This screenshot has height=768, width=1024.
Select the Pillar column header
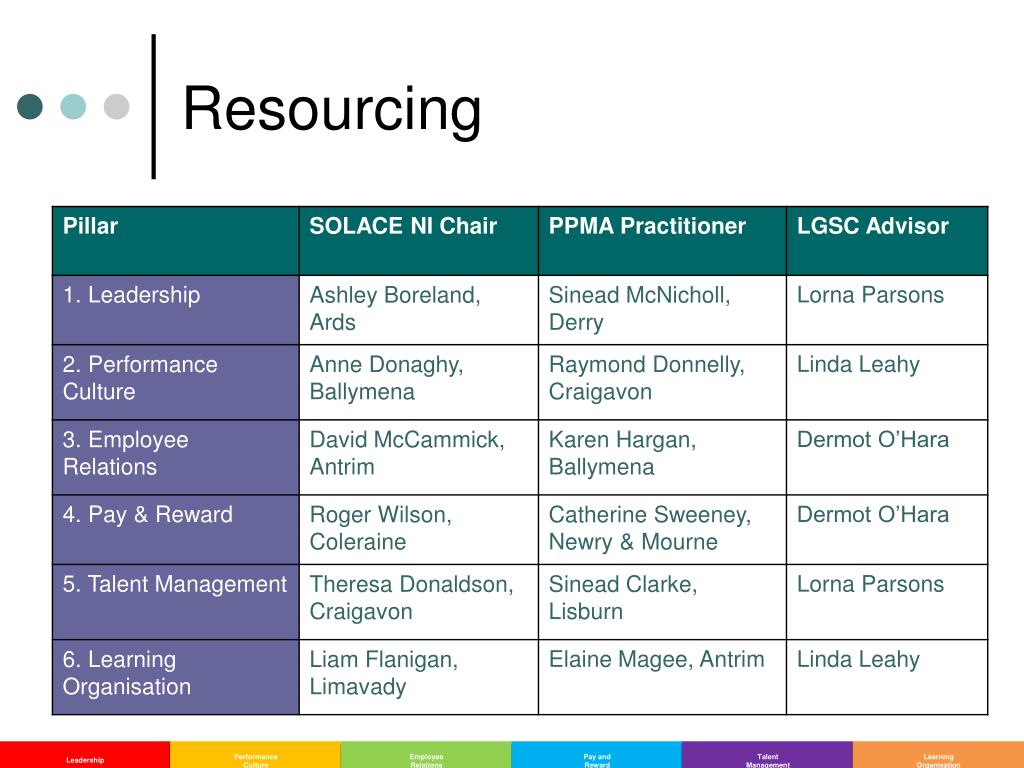click(176, 241)
